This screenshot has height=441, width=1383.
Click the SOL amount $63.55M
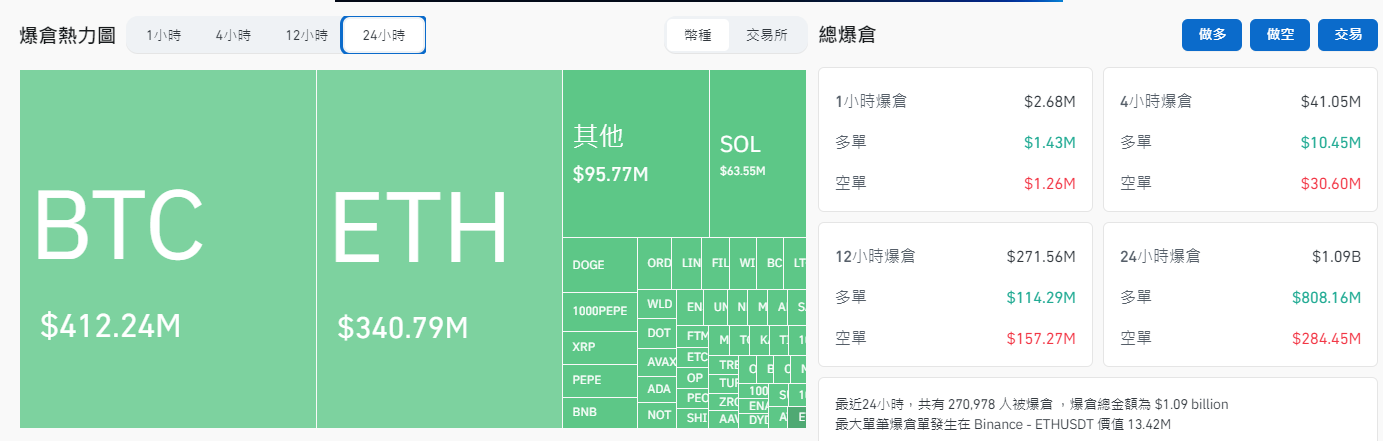point(742,171)
